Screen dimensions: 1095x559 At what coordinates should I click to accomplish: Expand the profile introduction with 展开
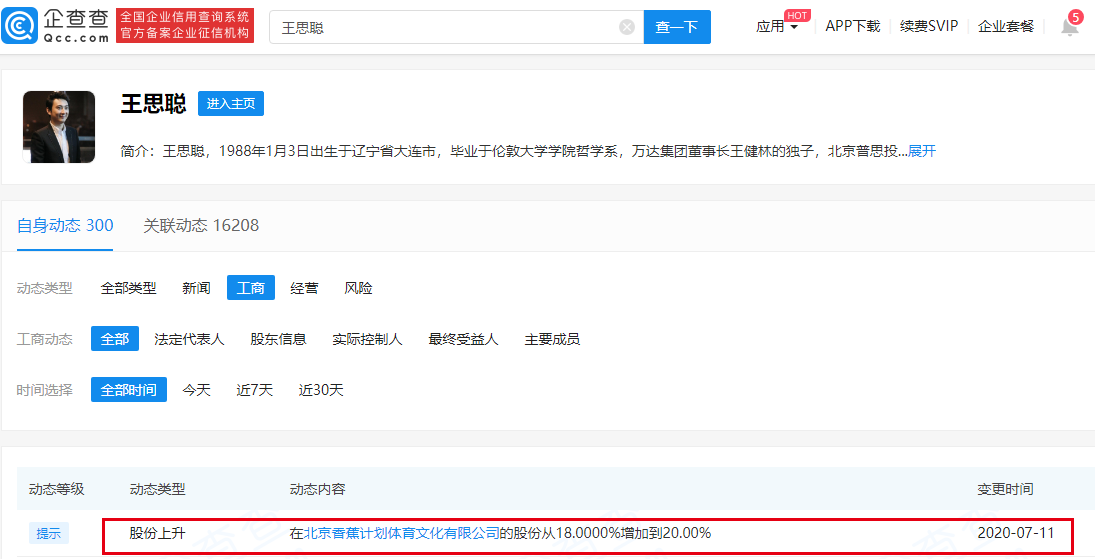pyautogui.click(x=922, y=151)
